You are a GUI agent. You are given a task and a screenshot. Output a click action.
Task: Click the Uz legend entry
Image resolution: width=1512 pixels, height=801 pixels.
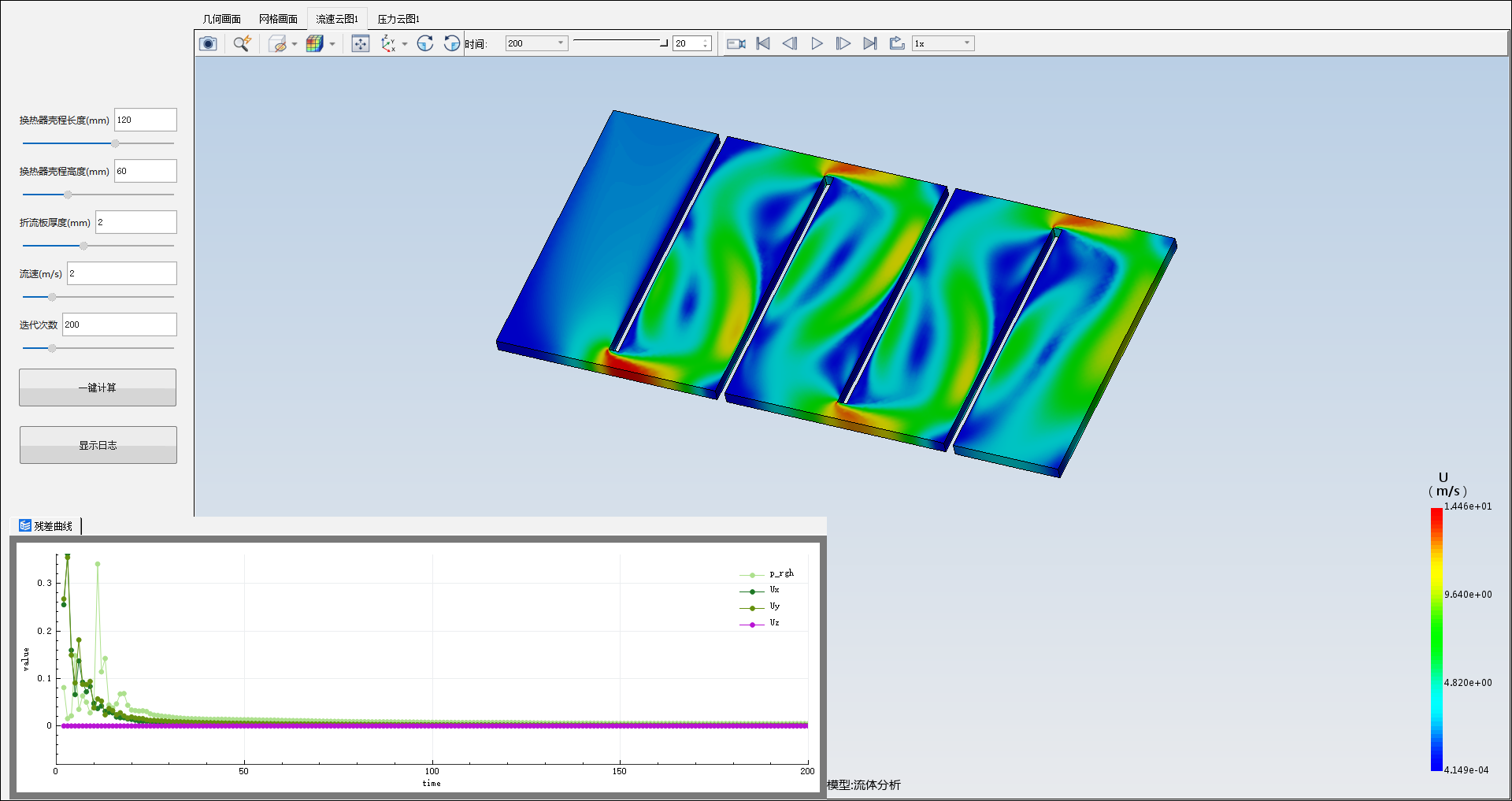click(760, 623)
